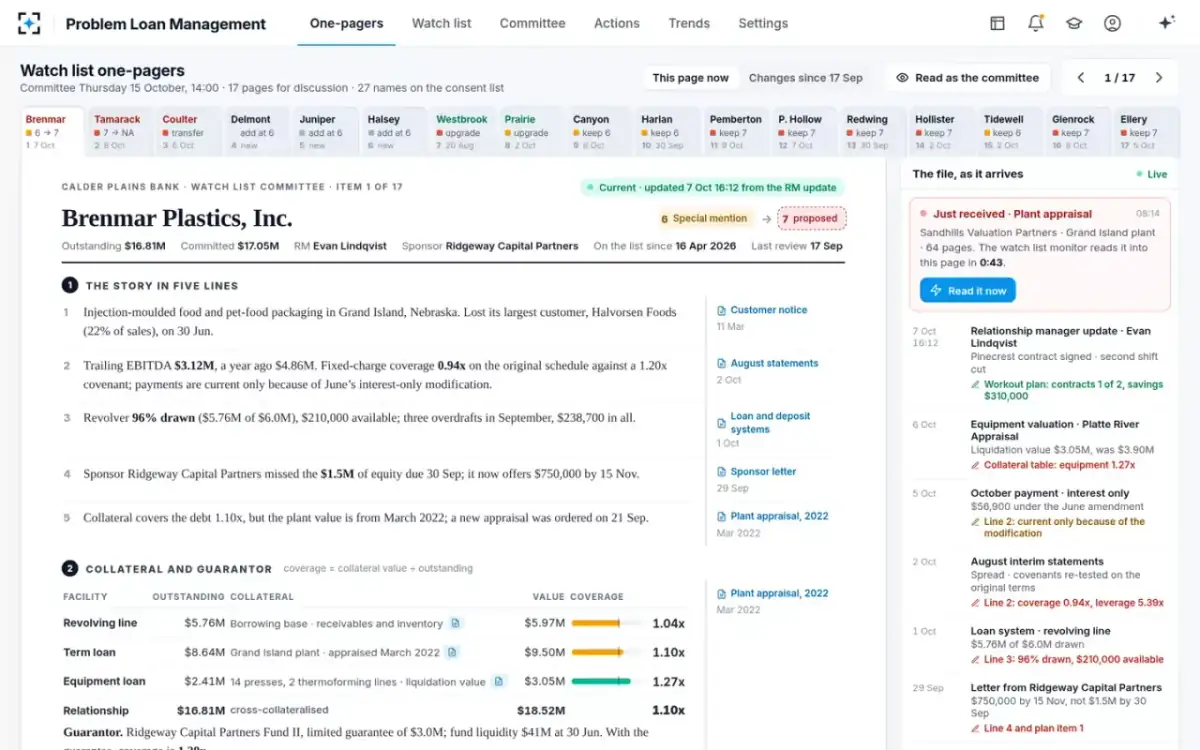Switch to Committee tab
Viewport: 1200px width, 750px height.
(x=532, y=23)
